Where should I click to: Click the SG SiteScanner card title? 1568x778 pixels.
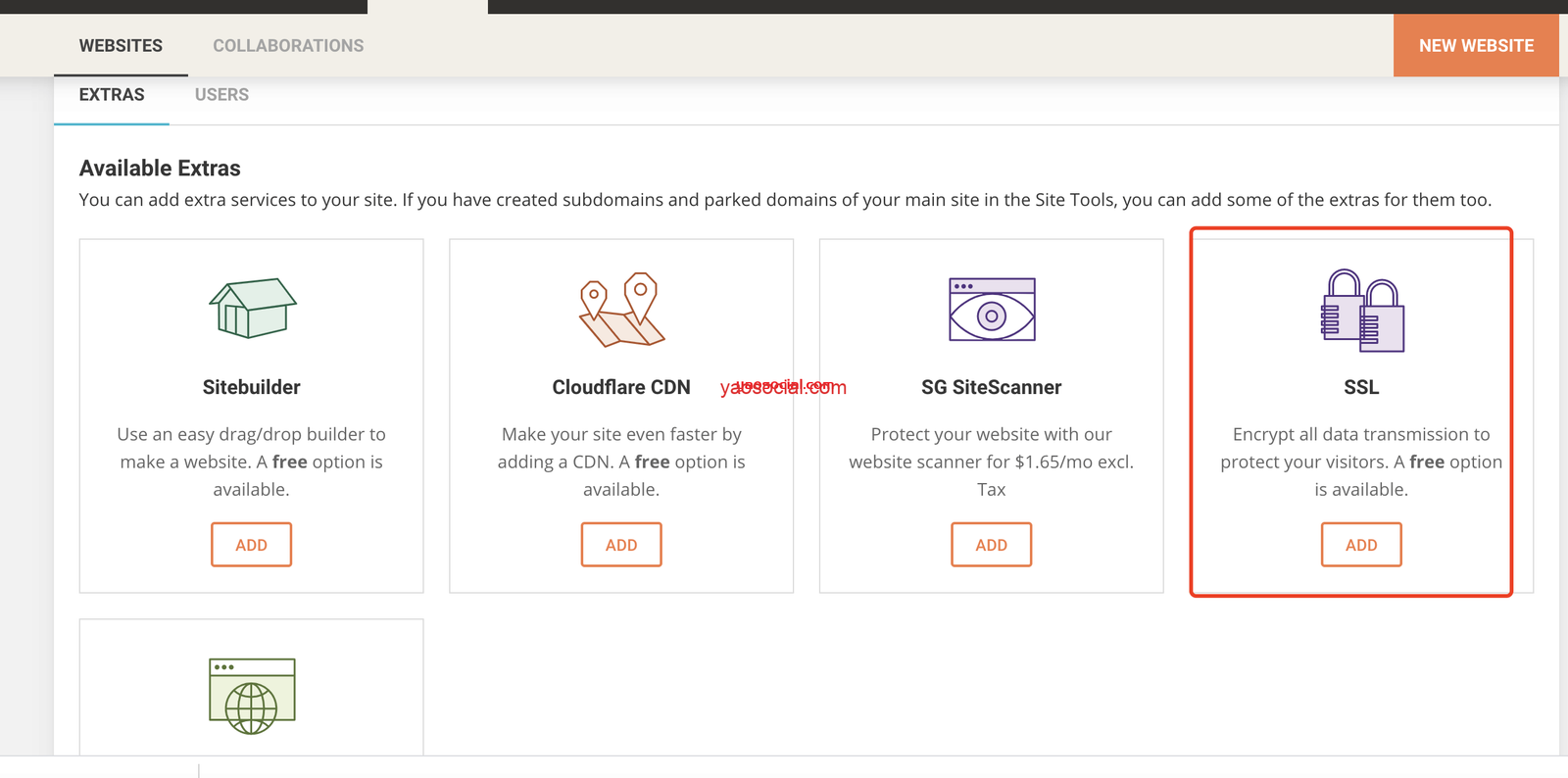tap(991, 387)
